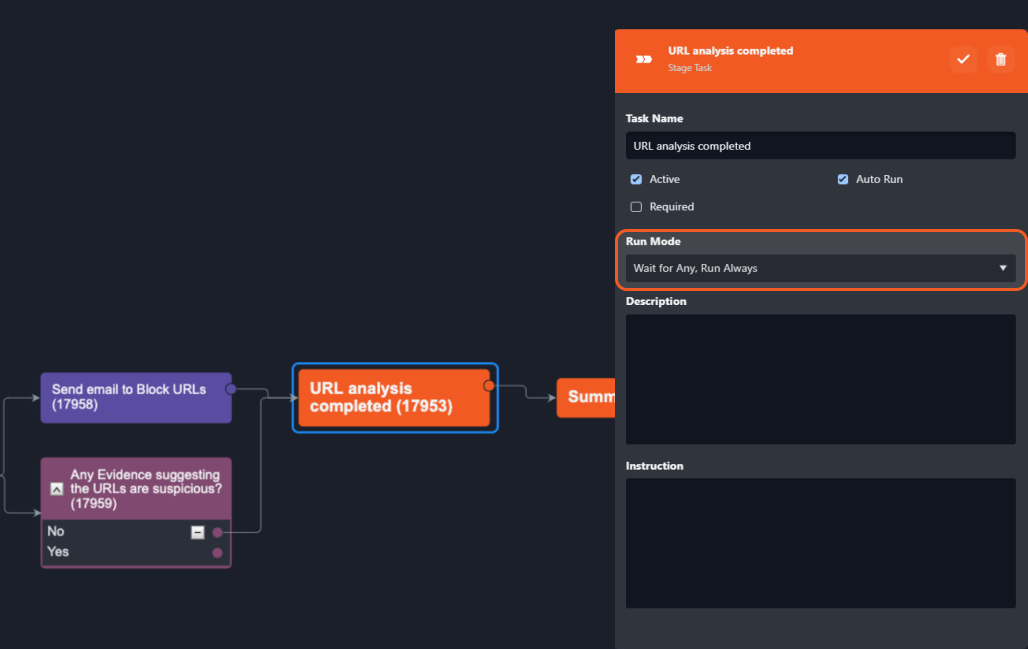Click the Yes option connector dot
The height and width of the screenshot is (649, 1028).
217,552
